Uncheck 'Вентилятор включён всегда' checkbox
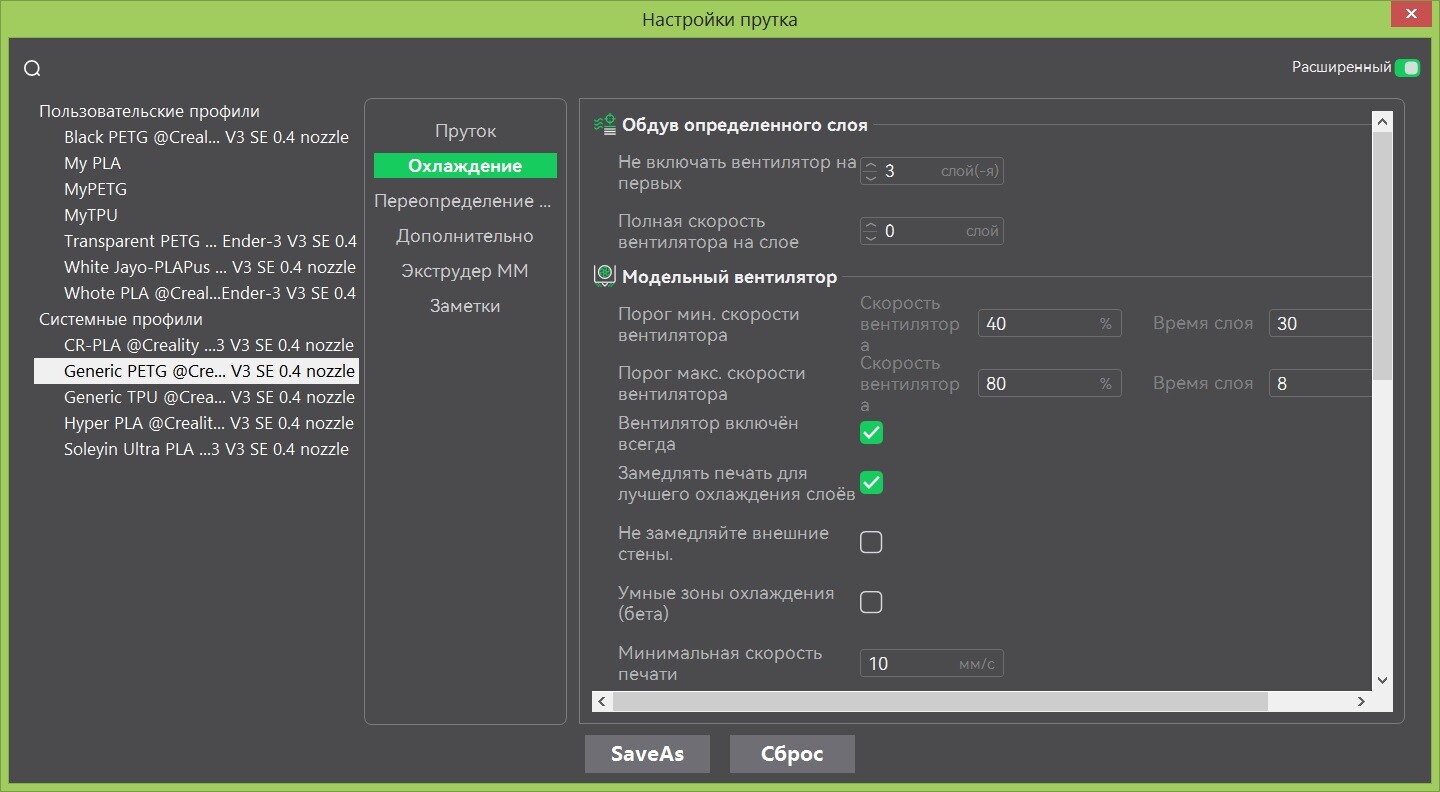Screen dimensions: 1440x792 point(871,433)
